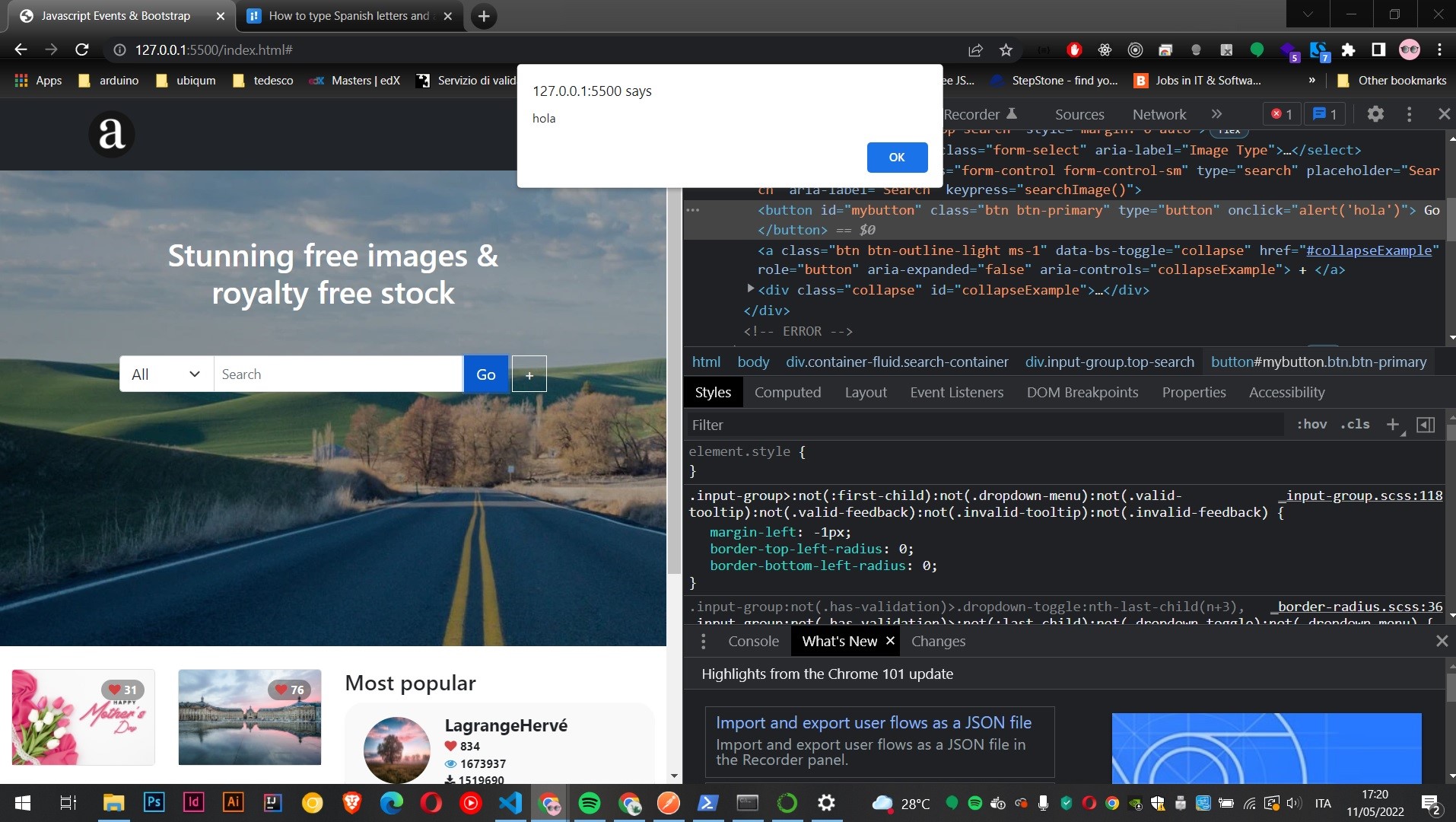Open DevTools settings gear
The width and height of the screenshot is (1456, 822).
[x=1375, y=114]
